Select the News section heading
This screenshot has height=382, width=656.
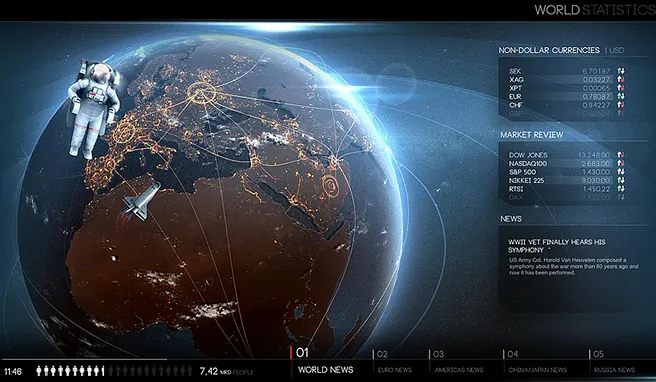tap(511, 219)
